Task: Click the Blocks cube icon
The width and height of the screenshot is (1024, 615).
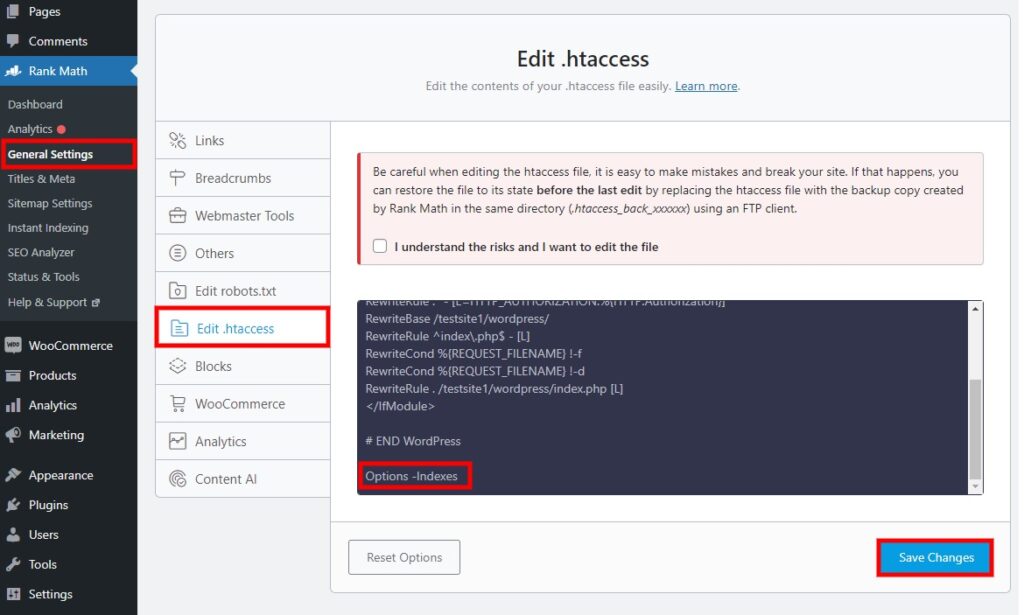Action: point(178,366)
